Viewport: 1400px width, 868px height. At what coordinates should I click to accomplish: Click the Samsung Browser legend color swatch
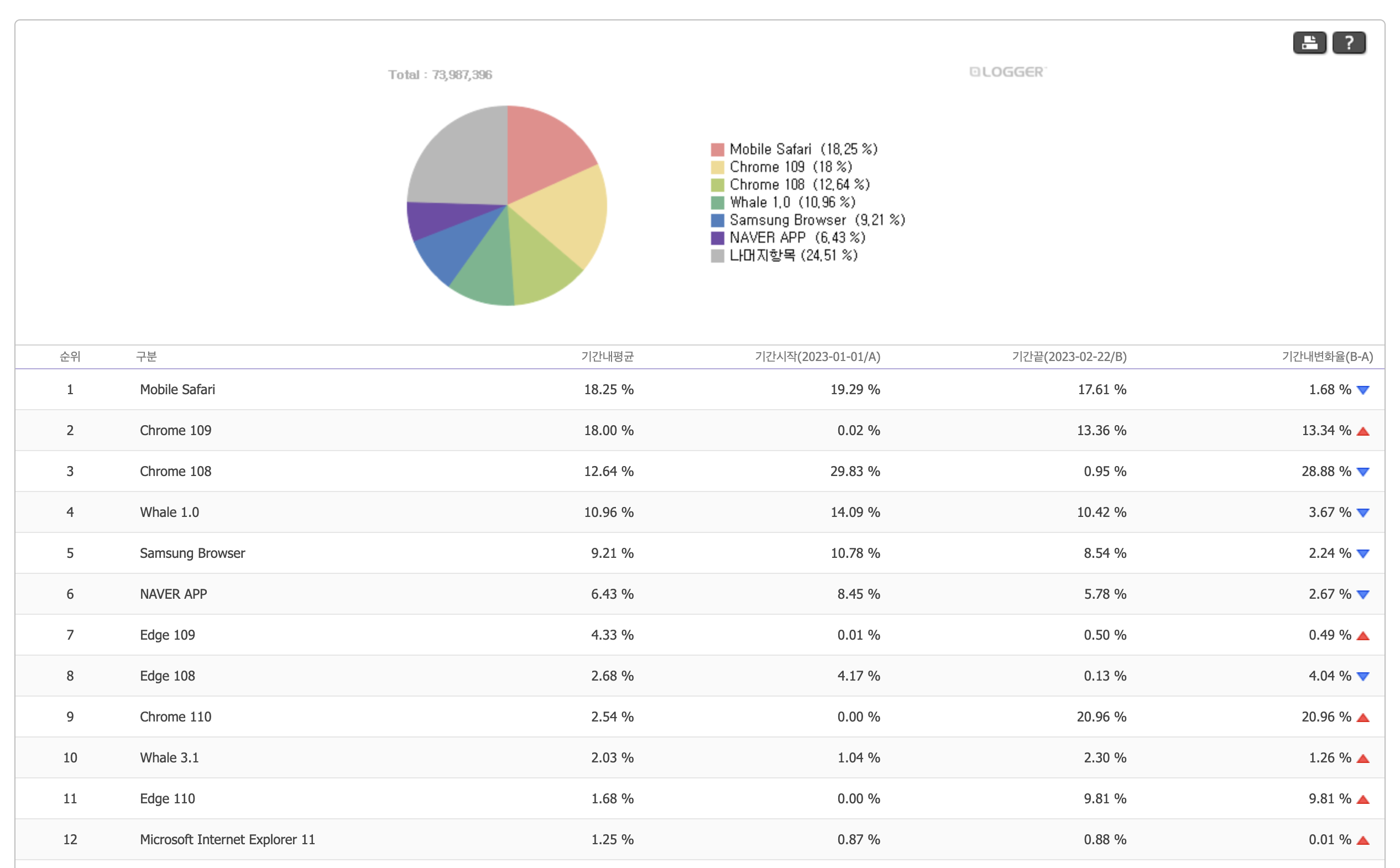pyautogui.click(x=717, y=221)
